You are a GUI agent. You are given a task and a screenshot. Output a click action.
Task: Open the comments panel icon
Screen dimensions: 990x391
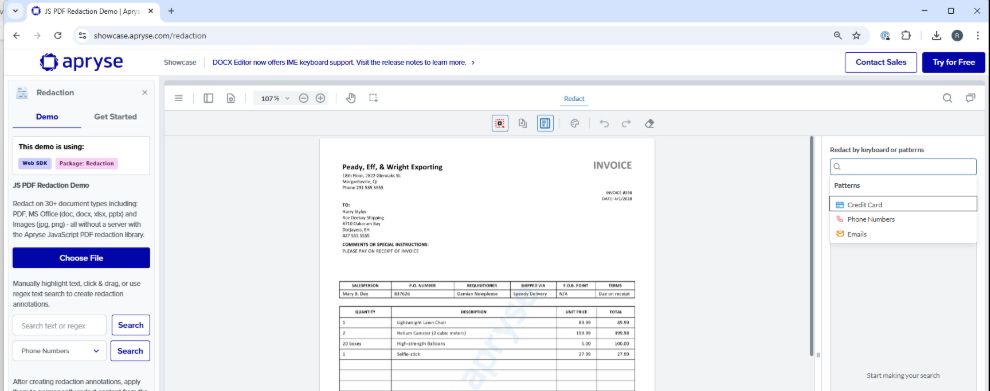[970, 99]
